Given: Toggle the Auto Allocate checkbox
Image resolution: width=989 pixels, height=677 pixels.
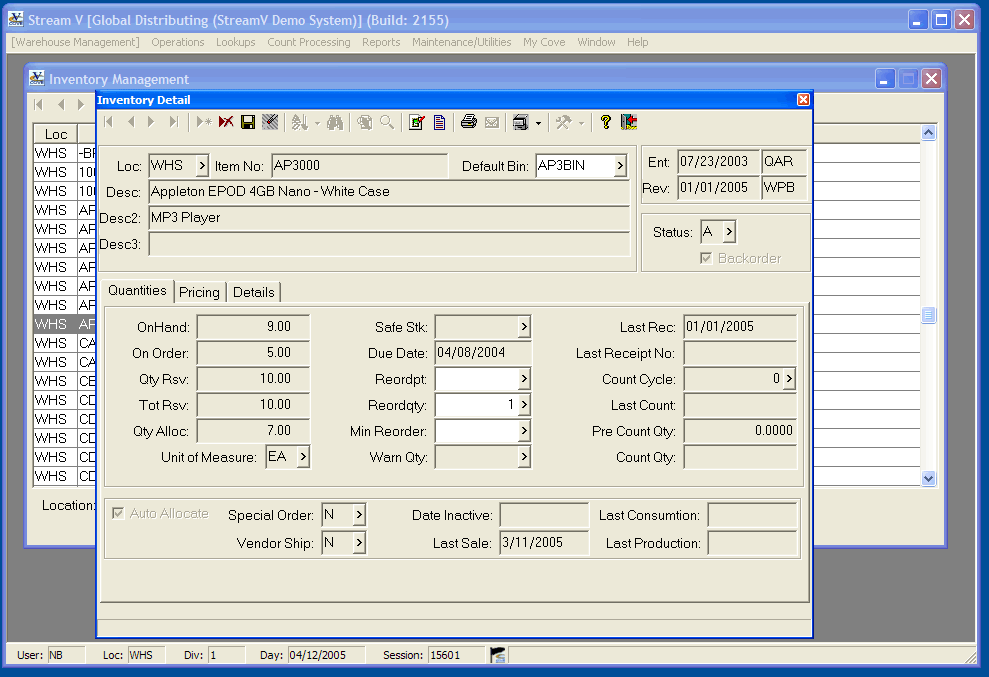Looking at the screenshot, I should tap(119, 513).
